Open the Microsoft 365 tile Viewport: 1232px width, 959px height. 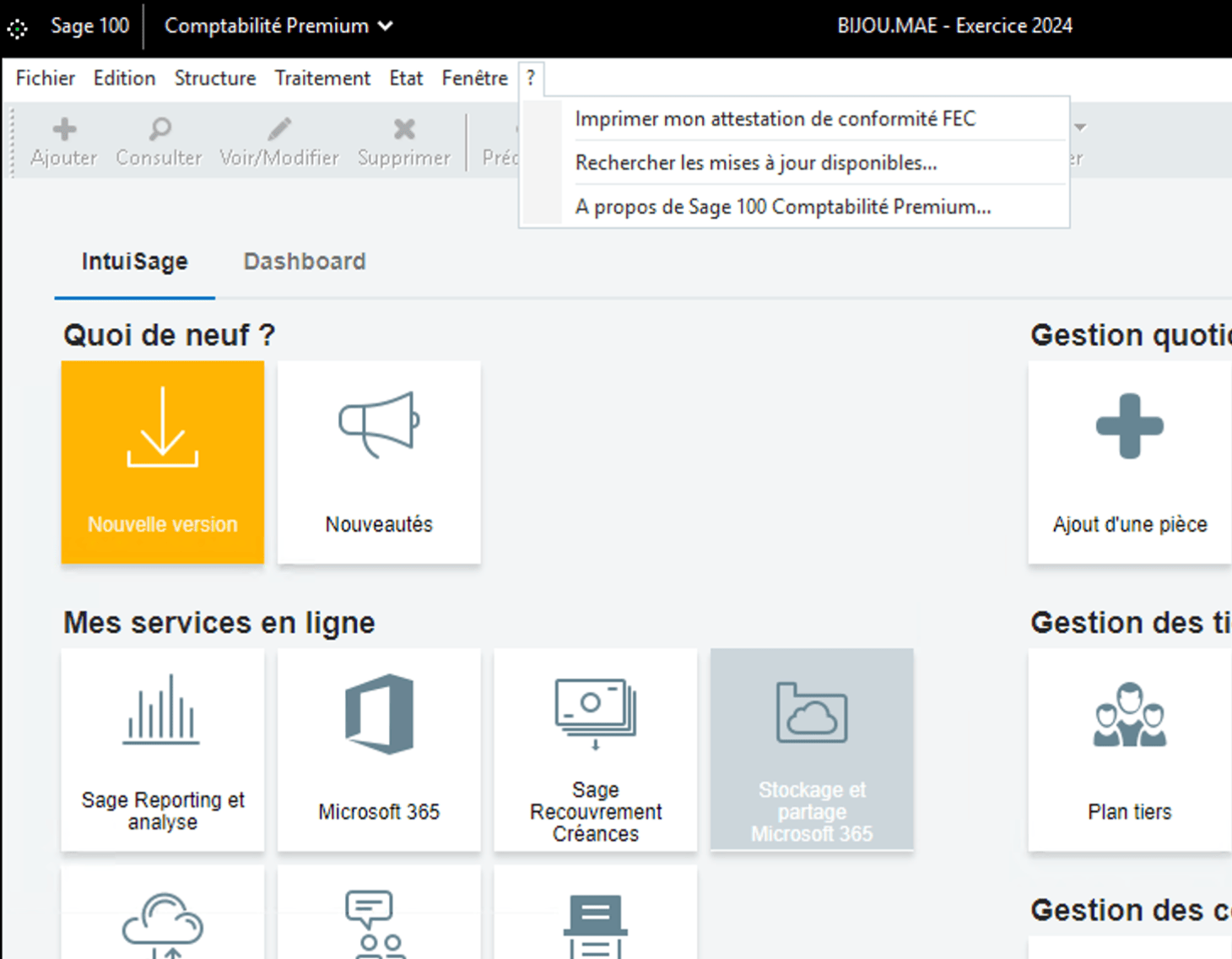point(379,750)
